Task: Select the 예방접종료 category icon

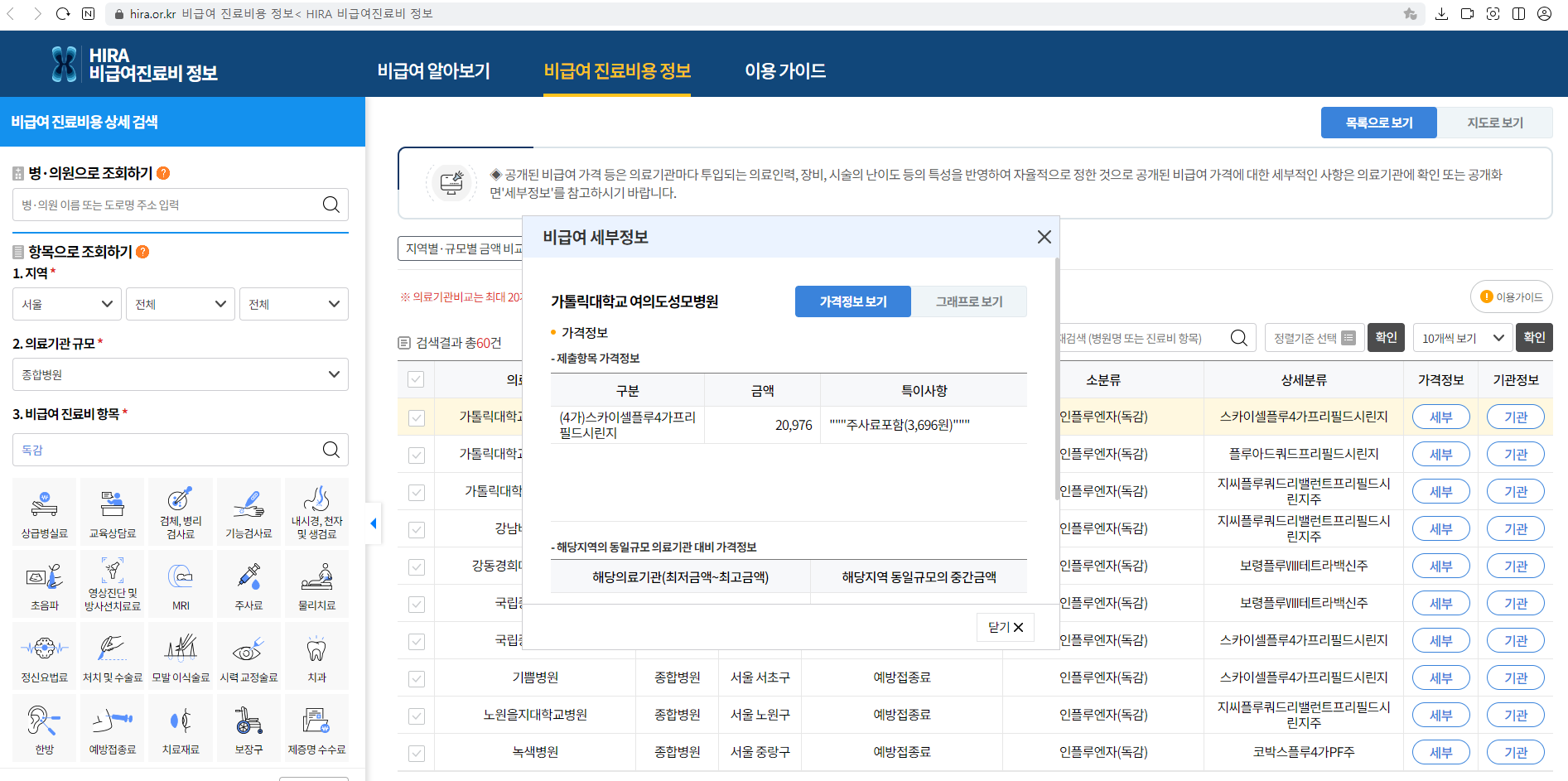Action: 113,728
